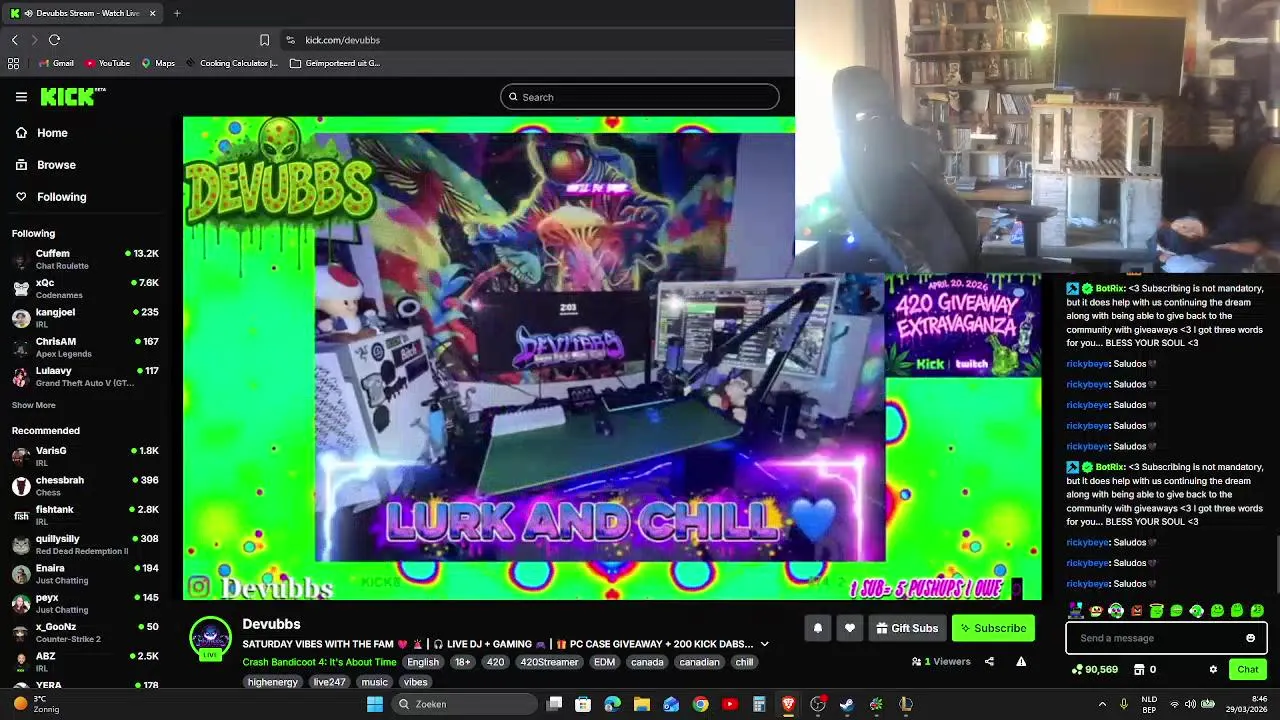Open Enaira recommended channel
This screenshot has height=720, width=1280.
tap(85, 574)
